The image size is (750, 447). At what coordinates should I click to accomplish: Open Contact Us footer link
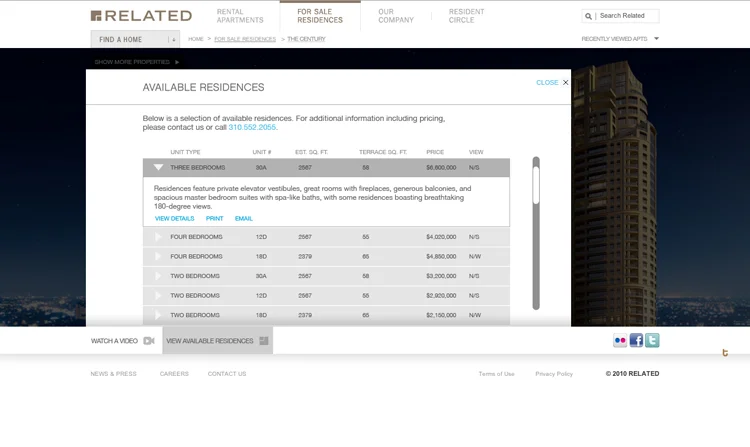227,374
